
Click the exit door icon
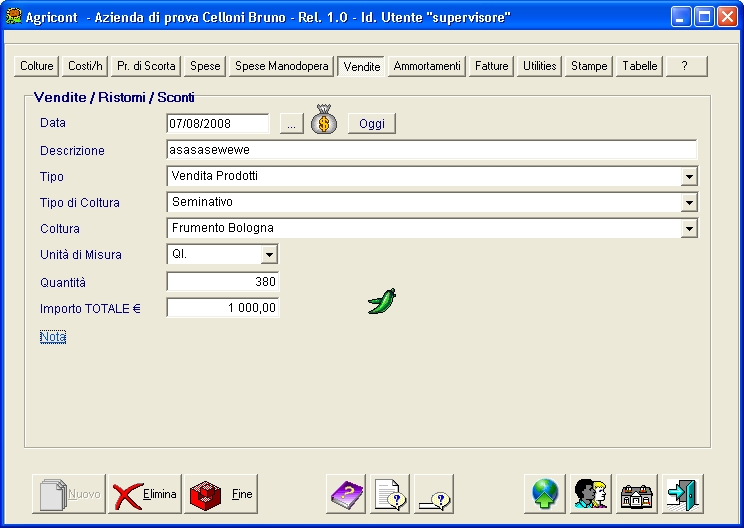pos(684,493)
